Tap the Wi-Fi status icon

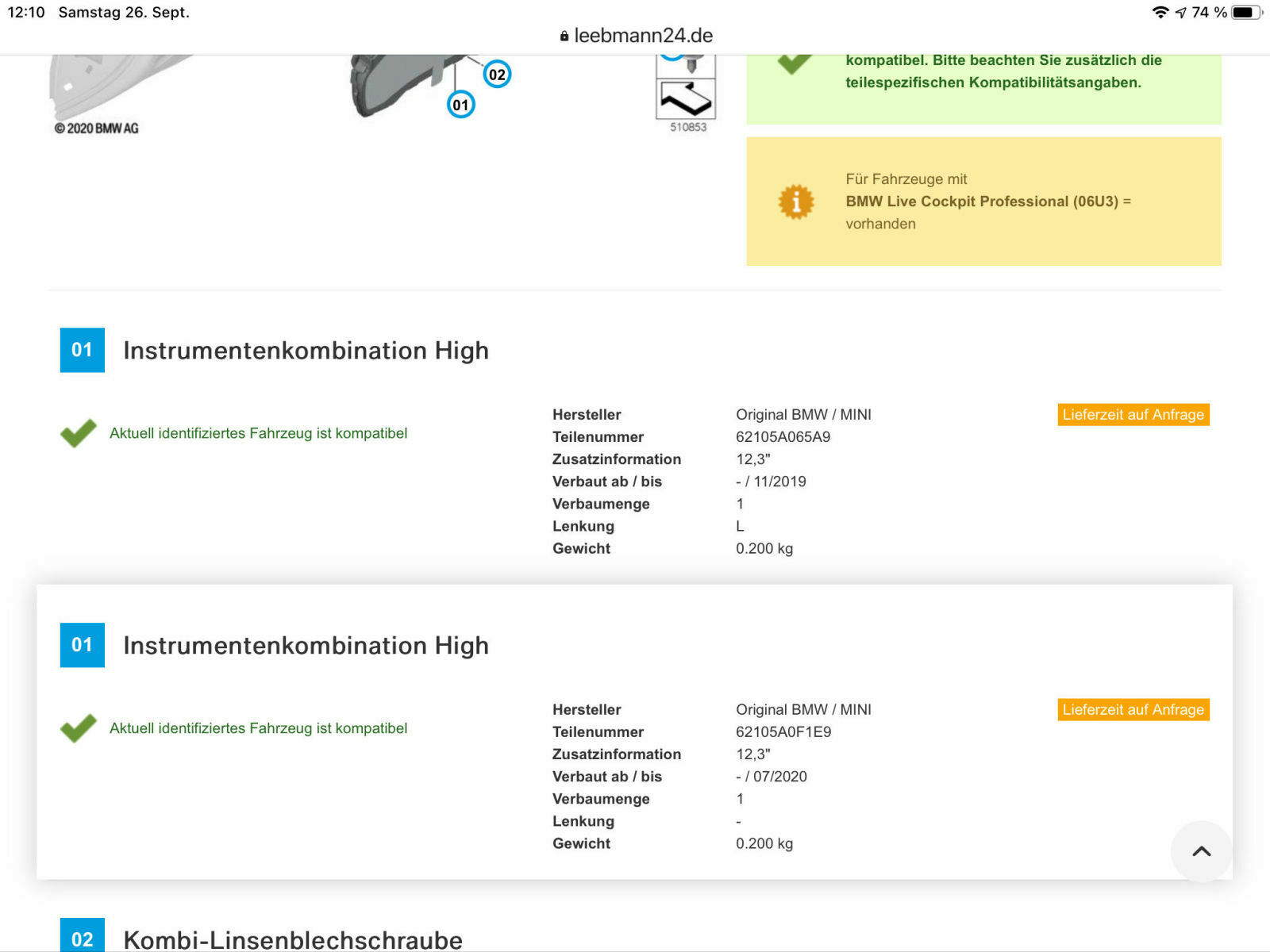(1160, 12)
